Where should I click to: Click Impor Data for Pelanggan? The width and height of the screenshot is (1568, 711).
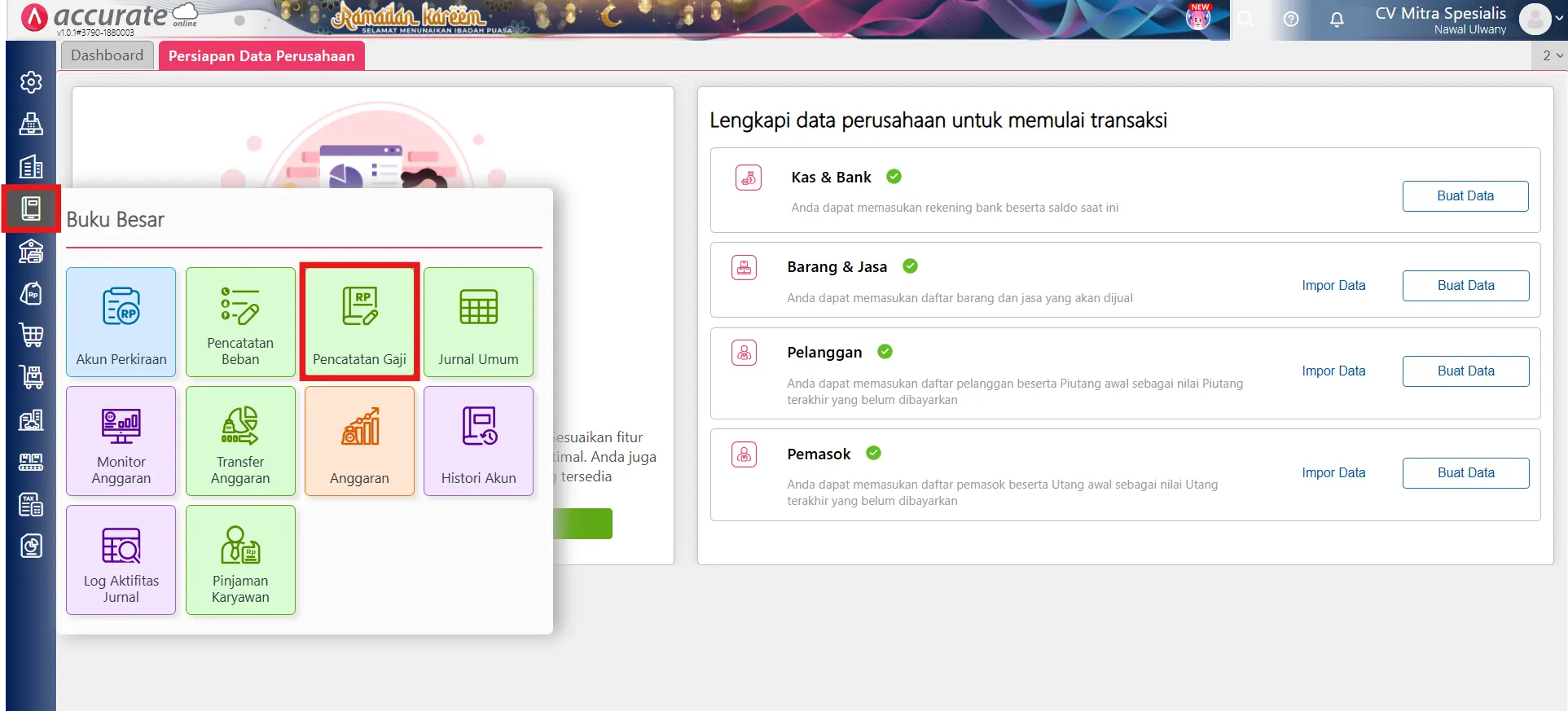click(x=1333, y=371)
